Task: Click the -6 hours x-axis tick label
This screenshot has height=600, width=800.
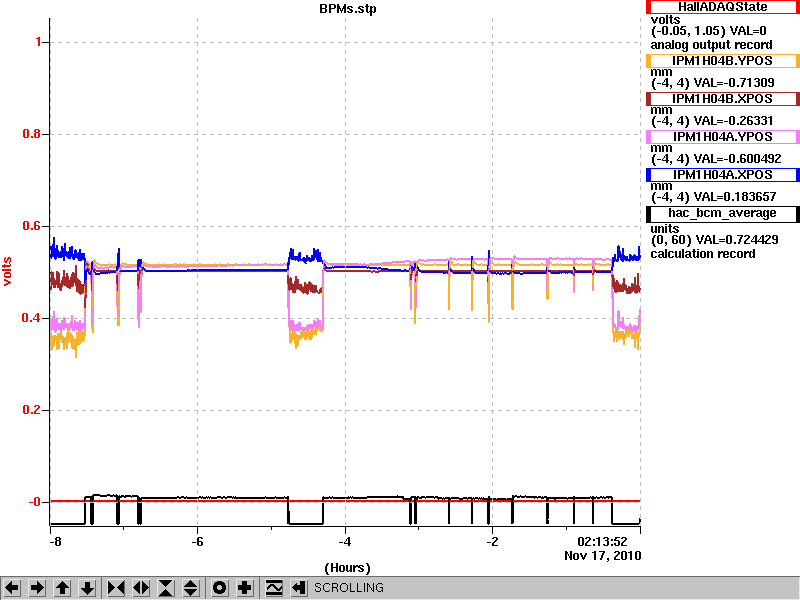Action: pyautogui.click(x=197, y=542)
